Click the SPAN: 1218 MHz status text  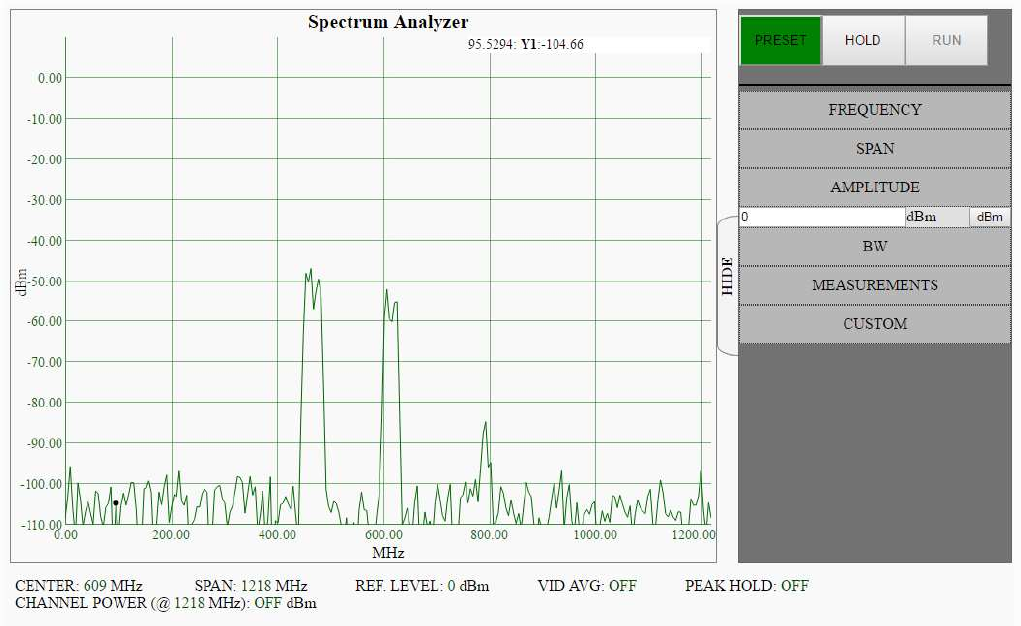251,586
